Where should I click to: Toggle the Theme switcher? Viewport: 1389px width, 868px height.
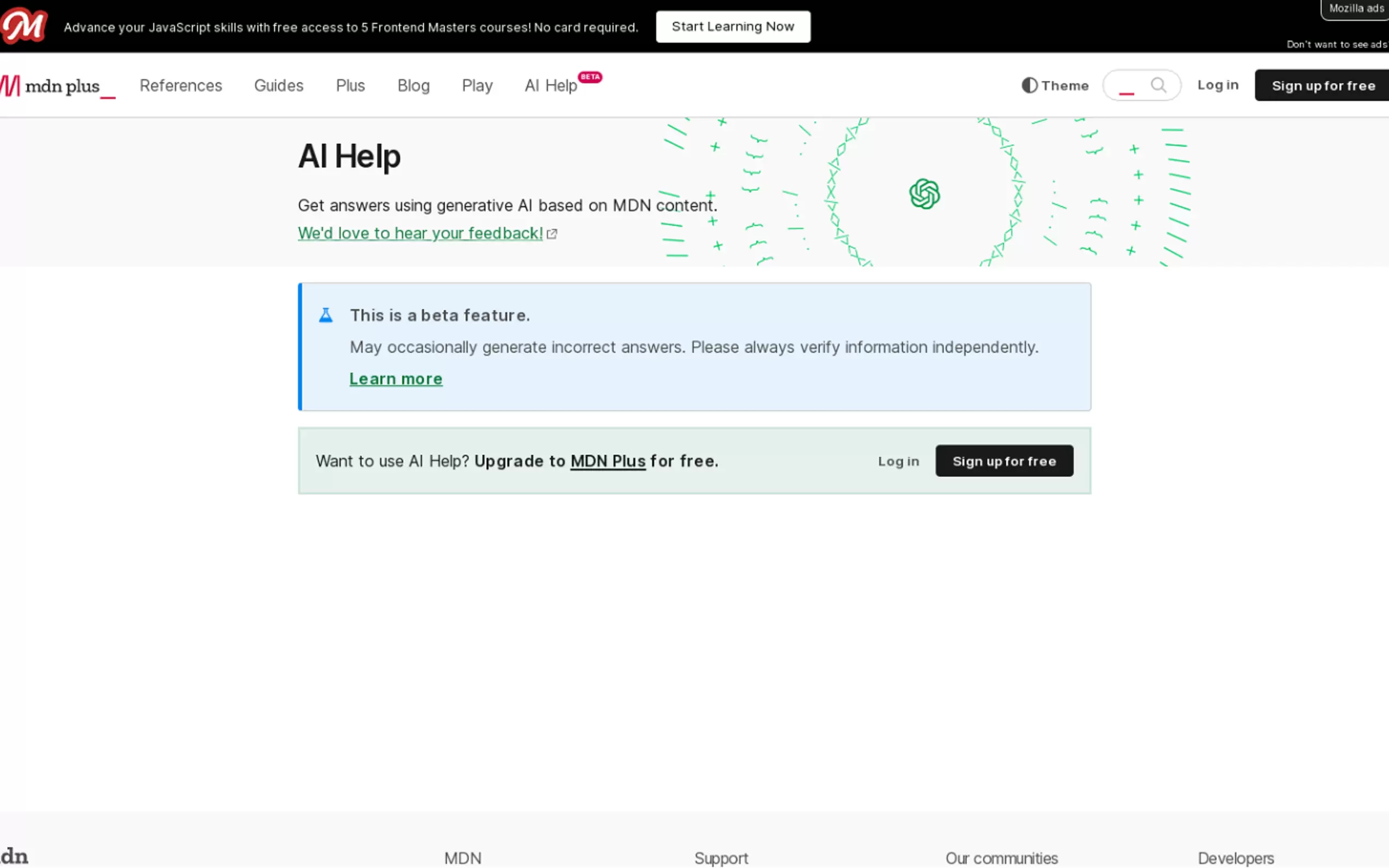(x=1055, y=85)
